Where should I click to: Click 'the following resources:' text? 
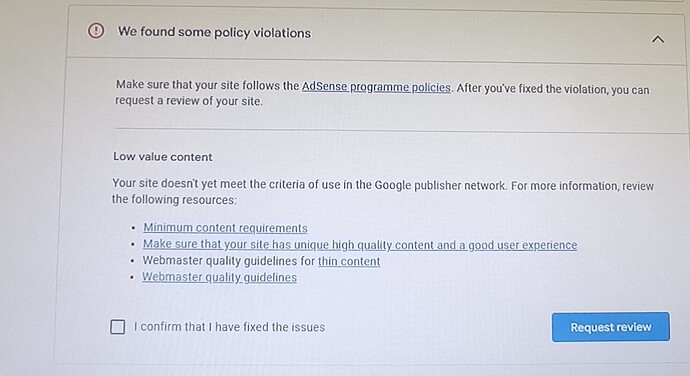click(174, 199)
